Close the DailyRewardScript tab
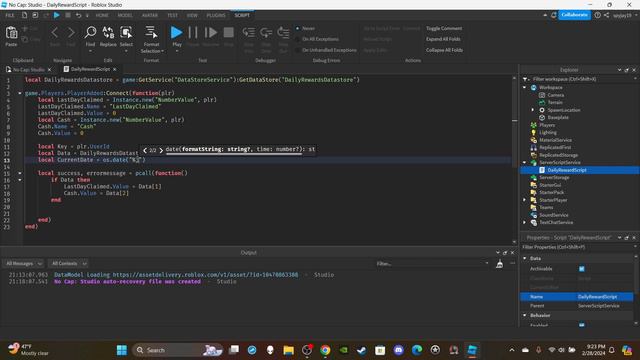This screenshot has height=360, width=640. pos(115,69)
